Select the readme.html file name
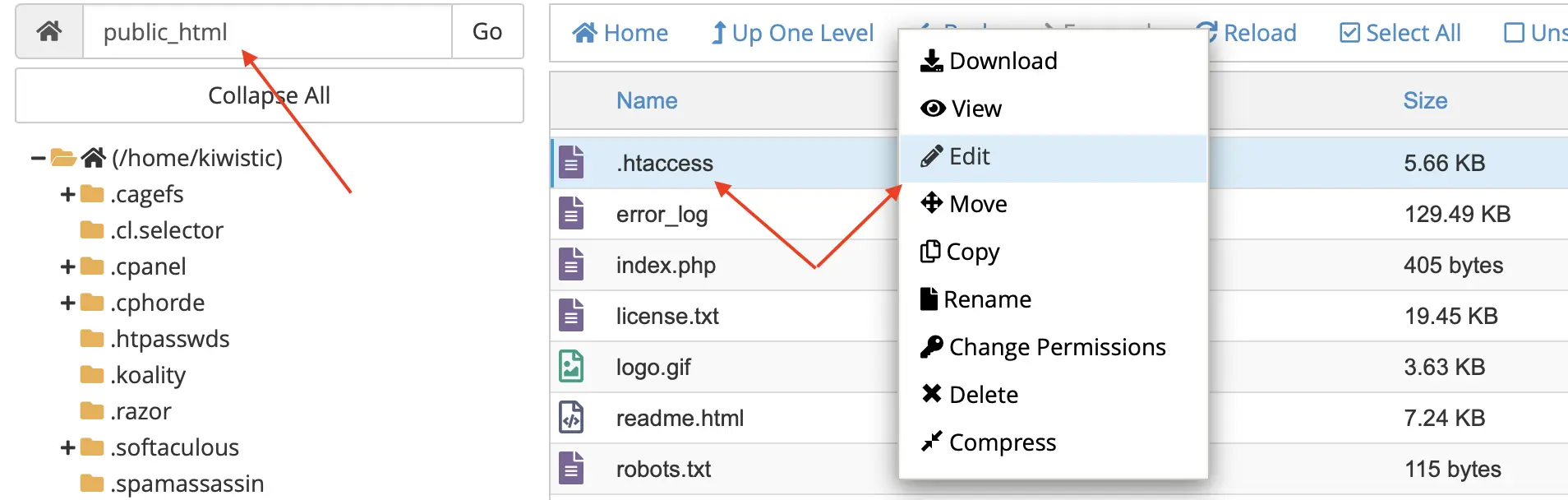 coord(680,418)
